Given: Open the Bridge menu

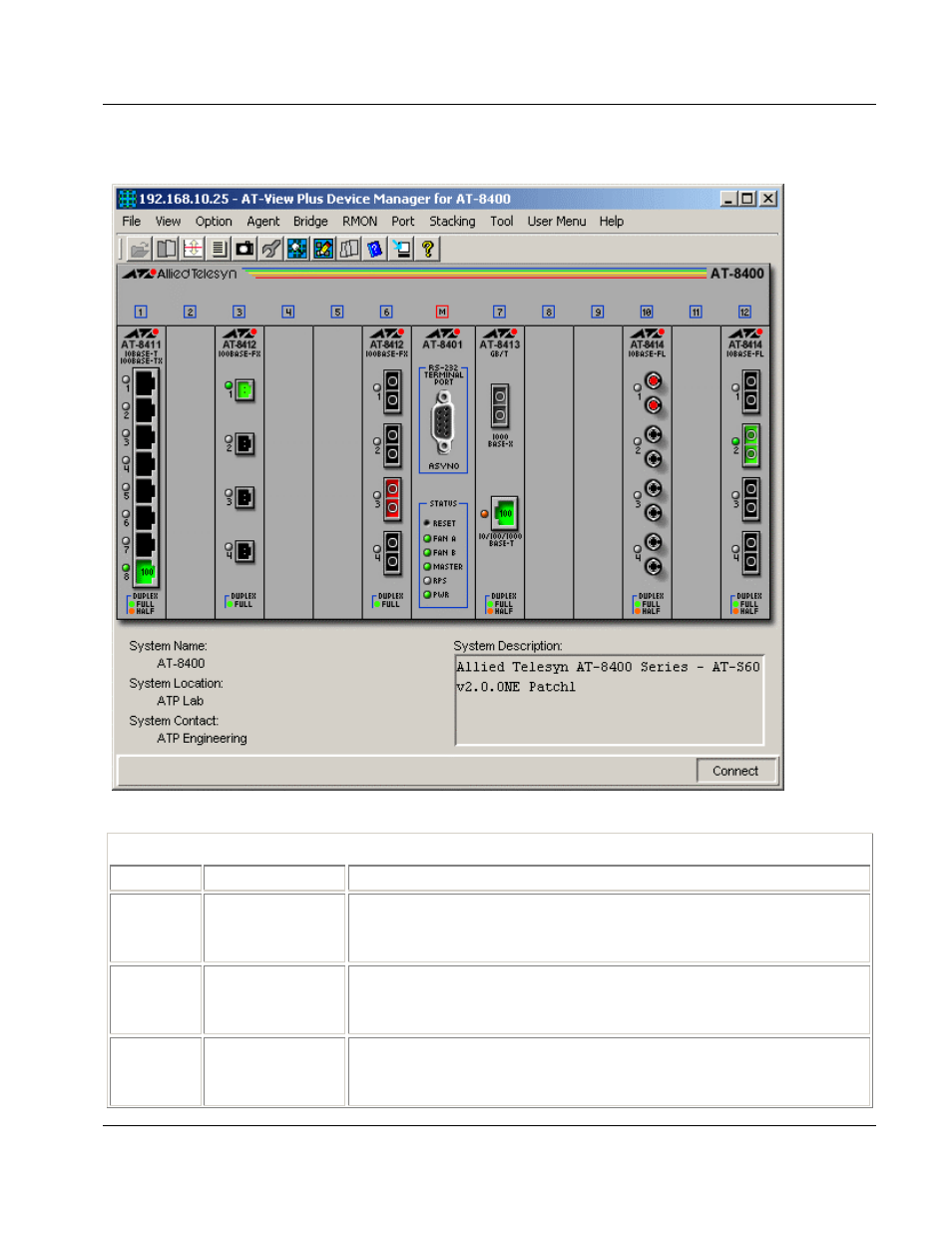Looking at the screenshot, I should pyautogui.click(x=310, y=222).
